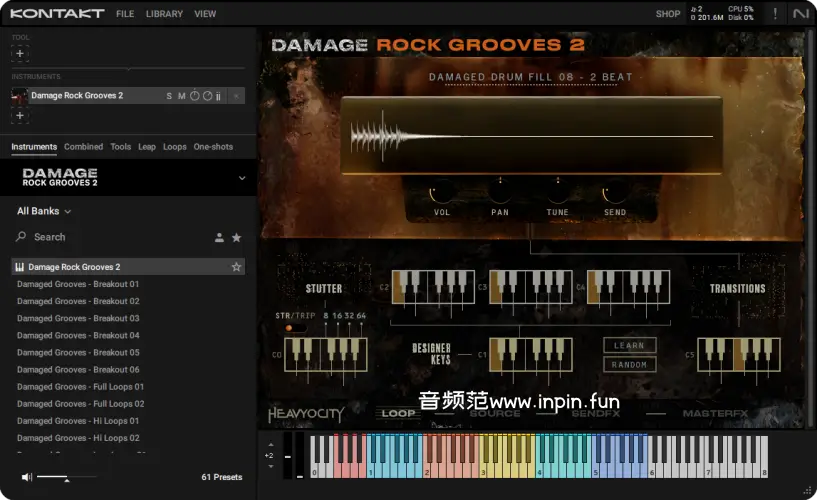Solo the Damage Rock Grooves 2 instrument
817x500 pixels.
pos(169,96)
